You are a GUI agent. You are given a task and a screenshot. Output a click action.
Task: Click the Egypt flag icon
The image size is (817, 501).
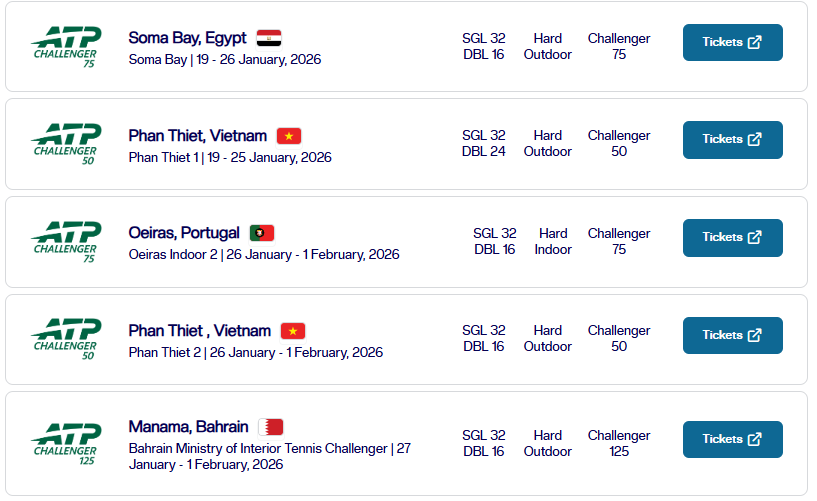coord(269,38)
